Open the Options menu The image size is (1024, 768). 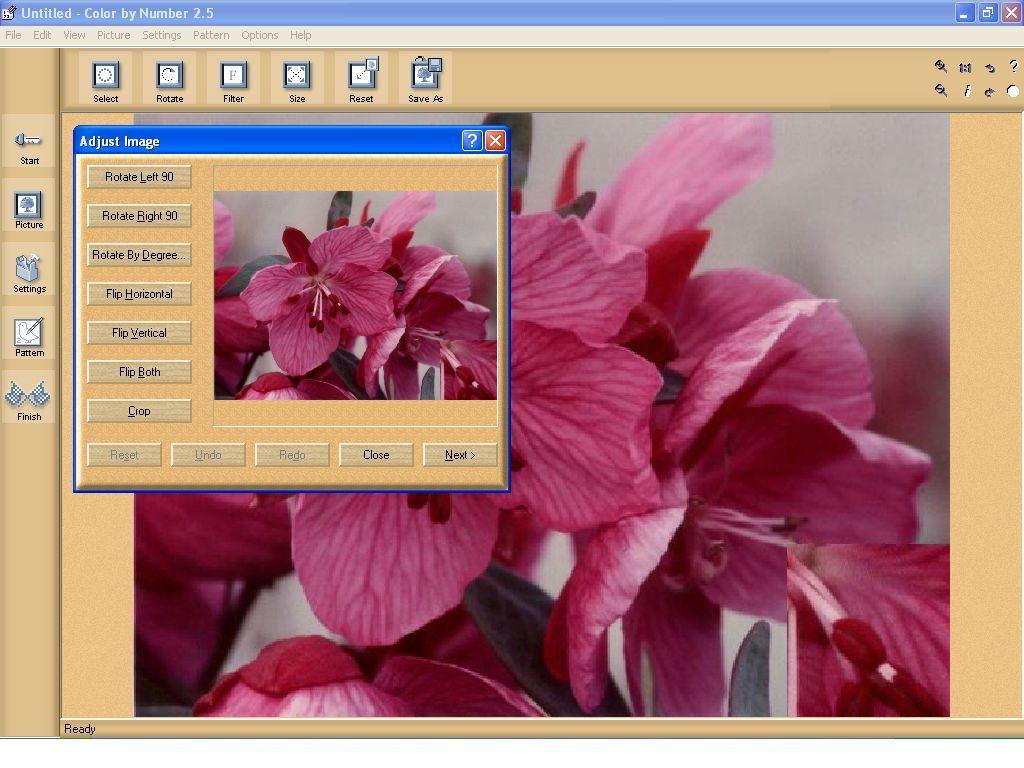click(259, 35)
